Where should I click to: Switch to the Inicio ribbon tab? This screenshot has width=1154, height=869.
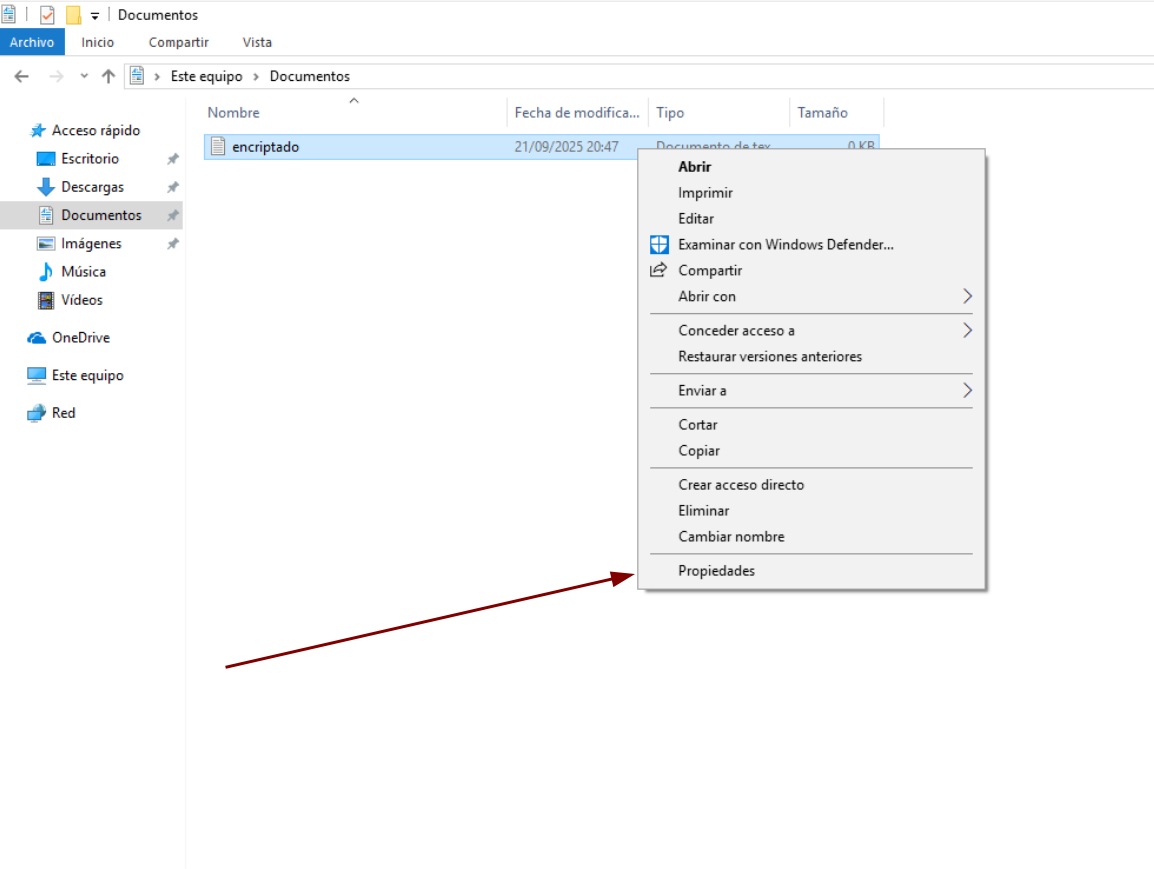[97, 42]
